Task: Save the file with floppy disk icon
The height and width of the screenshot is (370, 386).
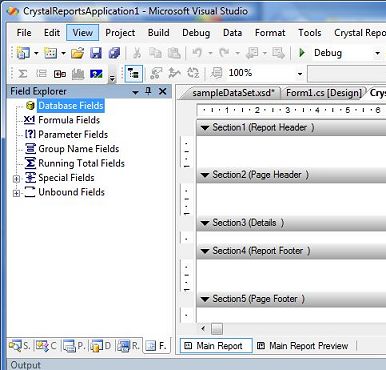Action: point(96,53)
